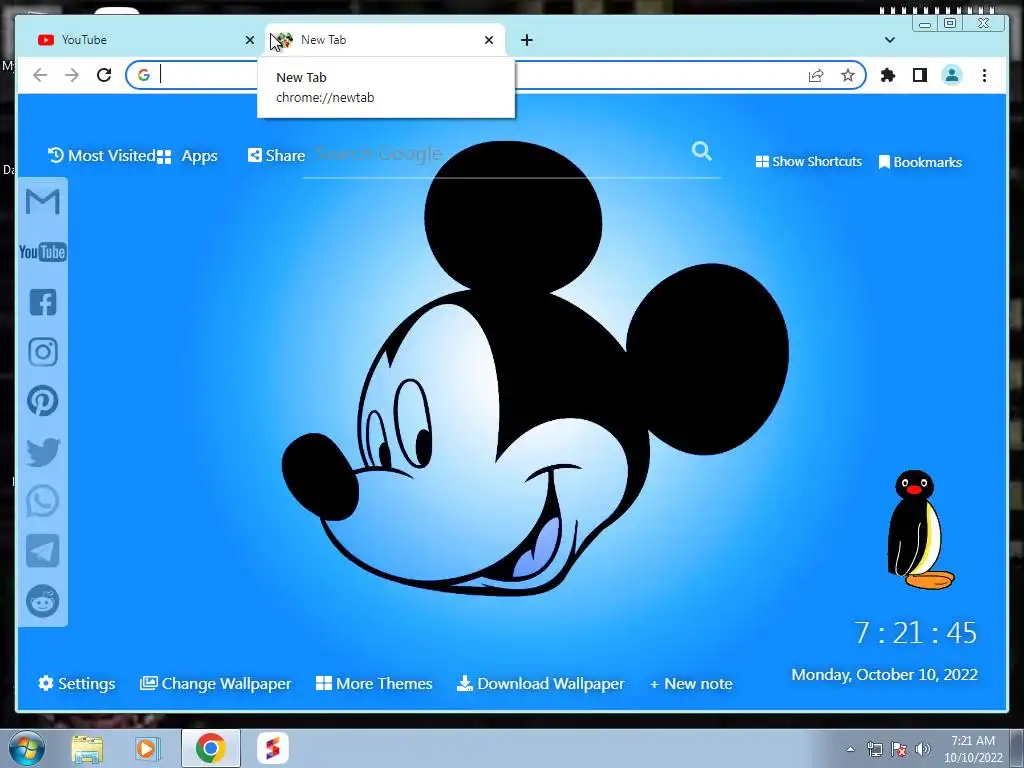Launch the media player taskbar icon
The height and width of the screenshot is (768, 1024).
[148, 748]
